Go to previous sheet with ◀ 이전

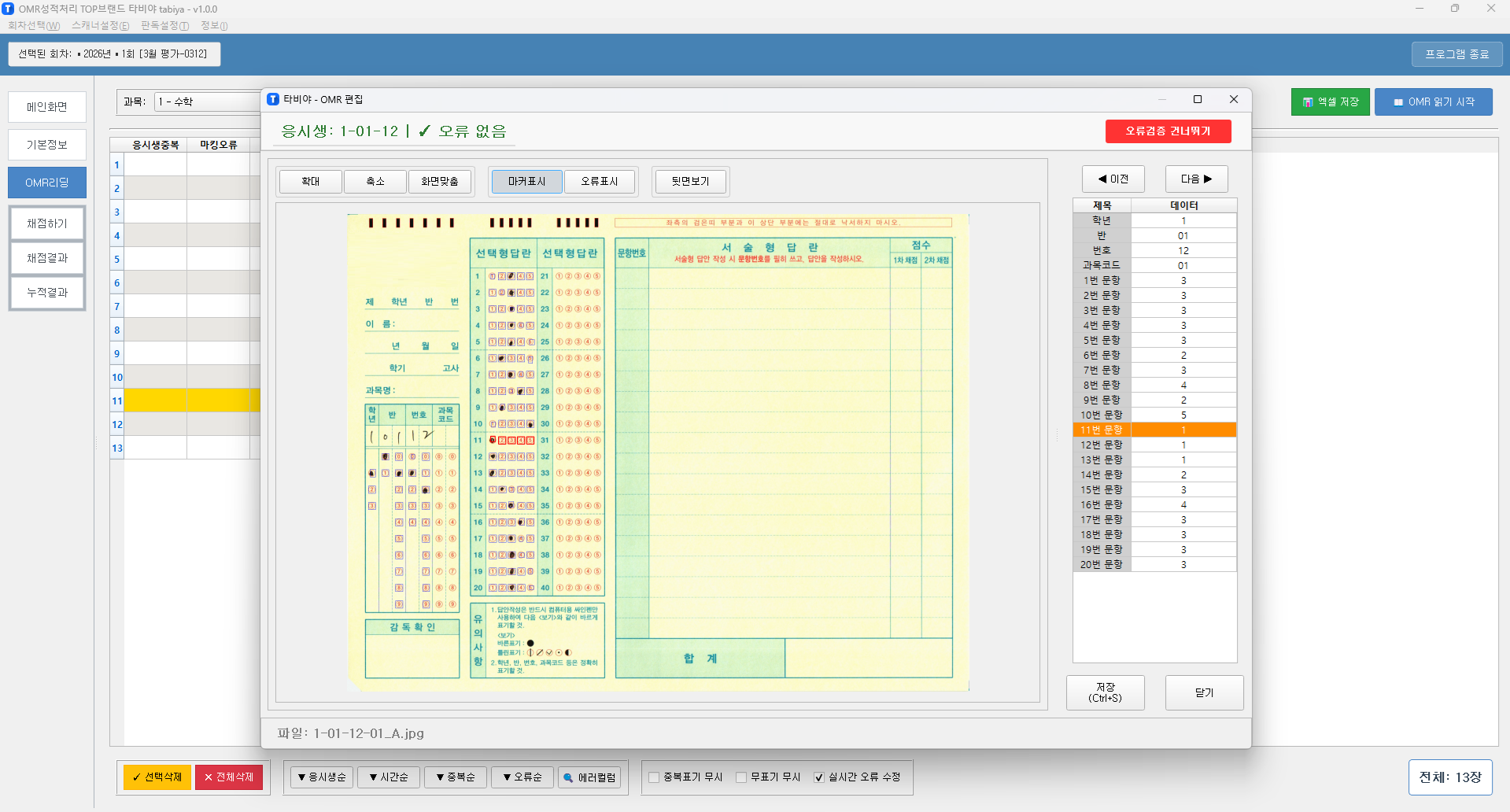[x=1113, y=179]
